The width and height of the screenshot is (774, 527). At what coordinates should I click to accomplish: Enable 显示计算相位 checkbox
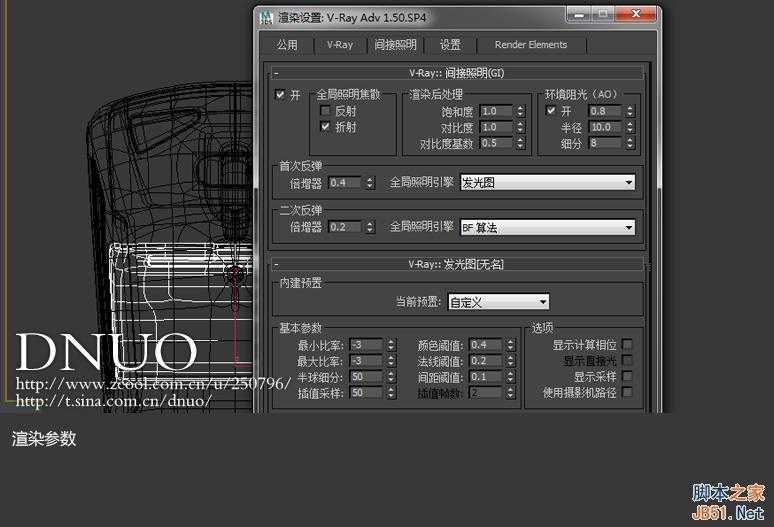pos(627,344)
